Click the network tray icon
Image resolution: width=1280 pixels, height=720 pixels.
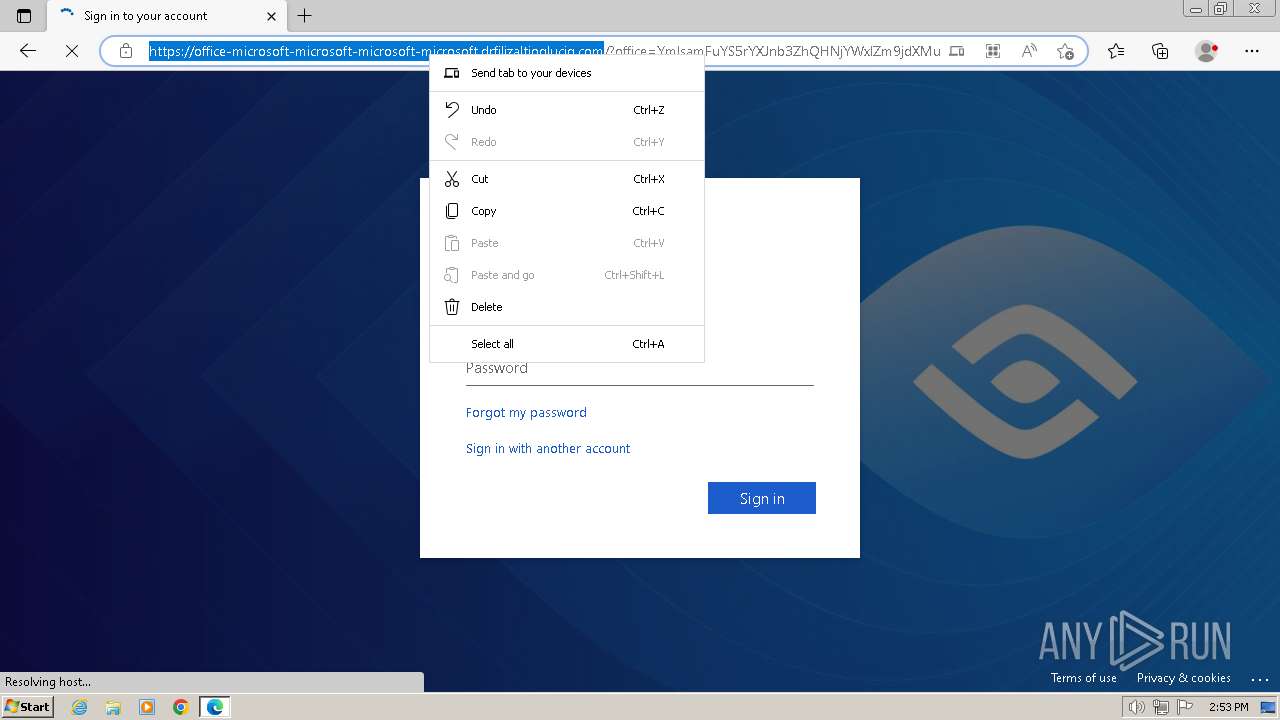(1161, 707)
